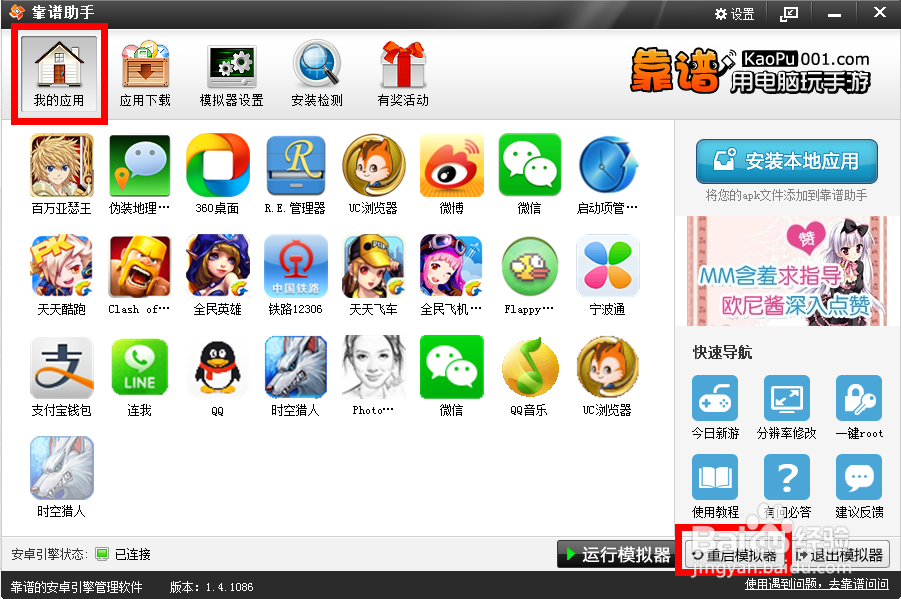The height and width of the screenshot is (599, 901).
Task: Launch the 连我 LINE app icon
Action: pyautogui.click(x=140, y=367)
